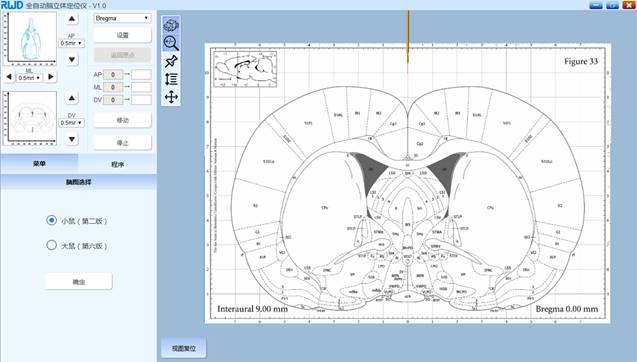Screen dimensions: 637x362
Task: Click the AP target input field
Action: pyautogui.click(x=141, y=74)
